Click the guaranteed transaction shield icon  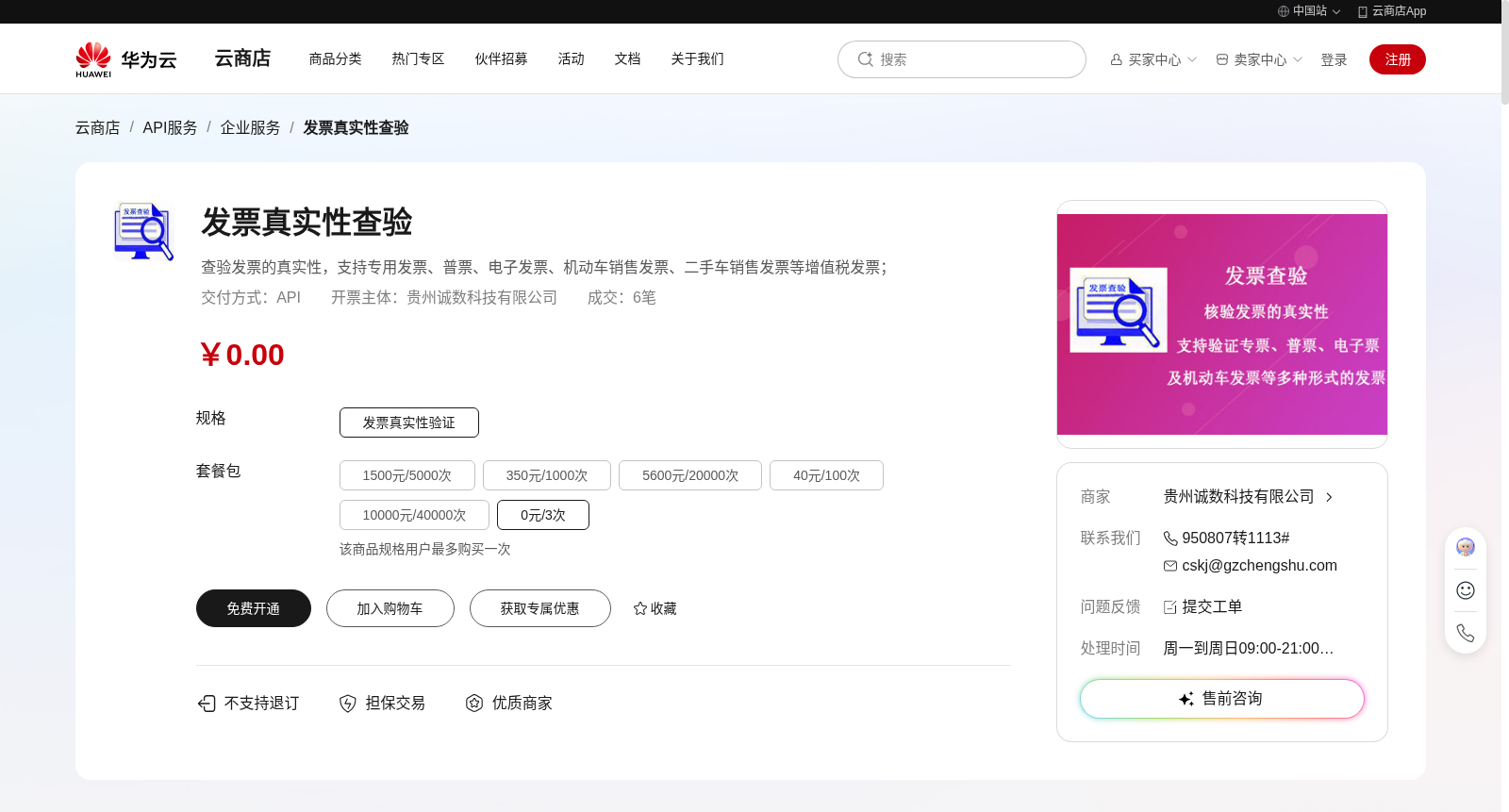[x=348, y=704]
